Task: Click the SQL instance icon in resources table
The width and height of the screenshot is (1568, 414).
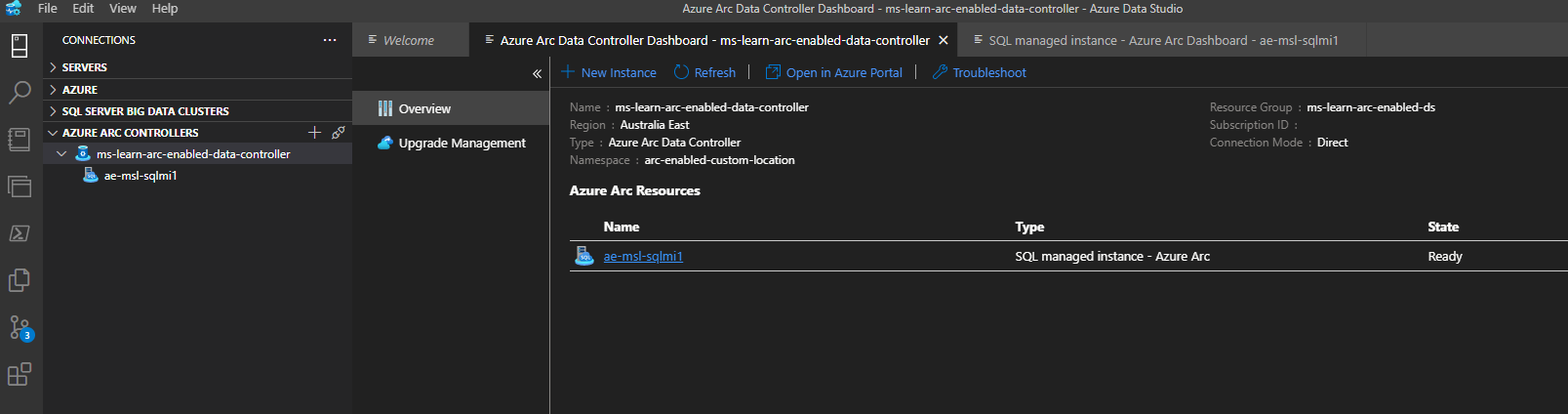Action: [x=584, y=256]
